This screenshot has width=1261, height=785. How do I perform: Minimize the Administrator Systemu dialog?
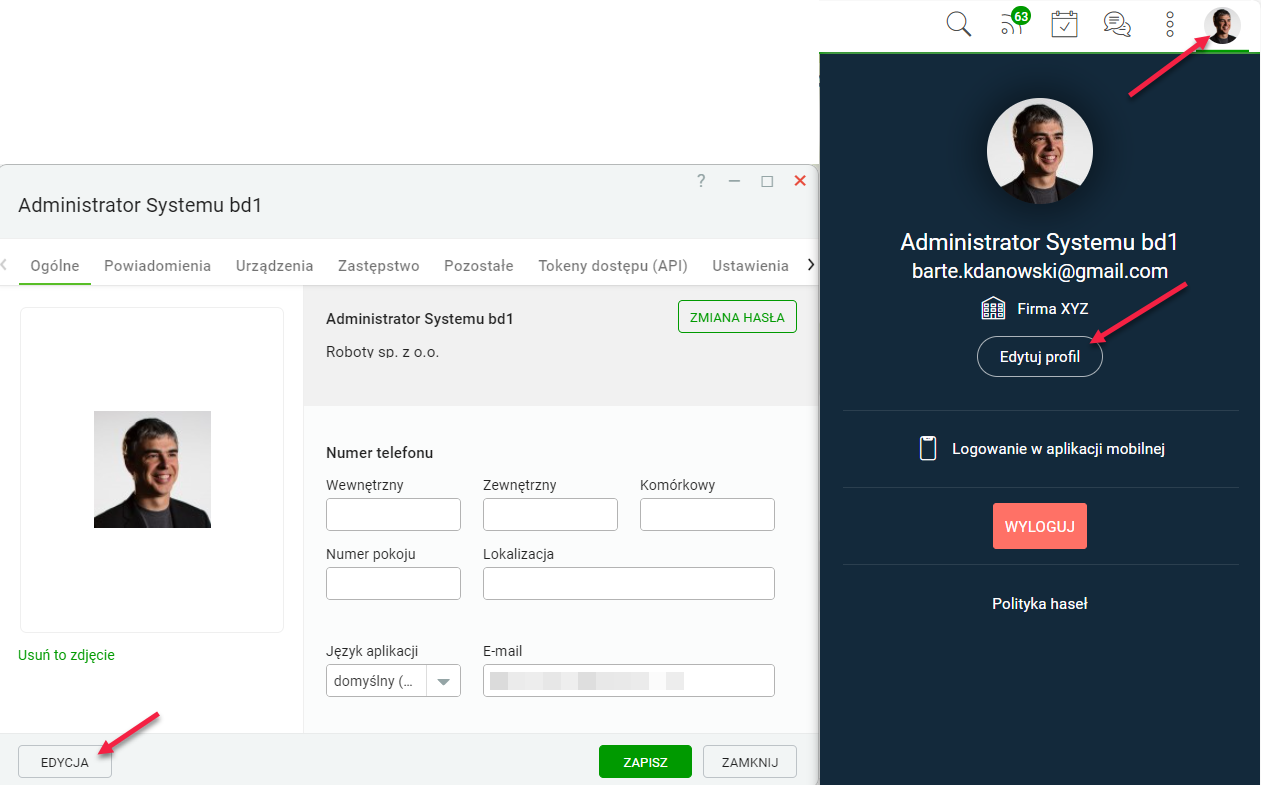point(734,181)
